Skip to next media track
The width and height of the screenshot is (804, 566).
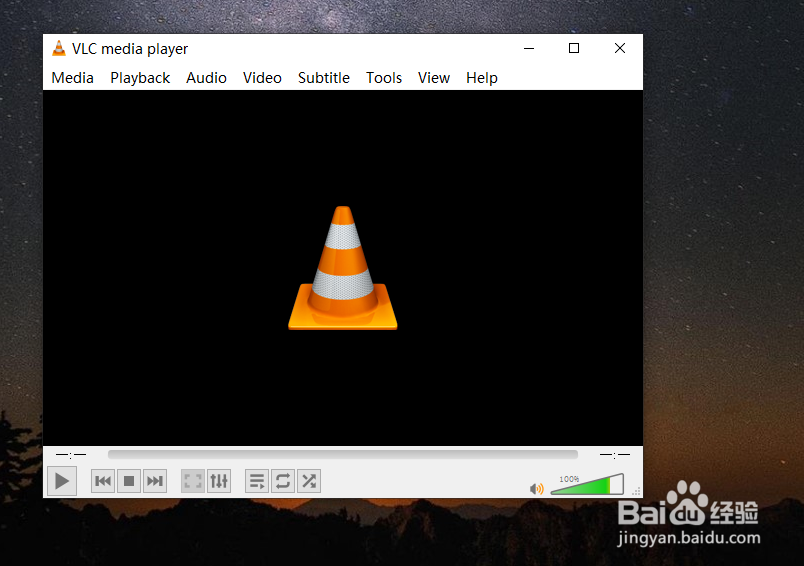click(x=155, y=481)
